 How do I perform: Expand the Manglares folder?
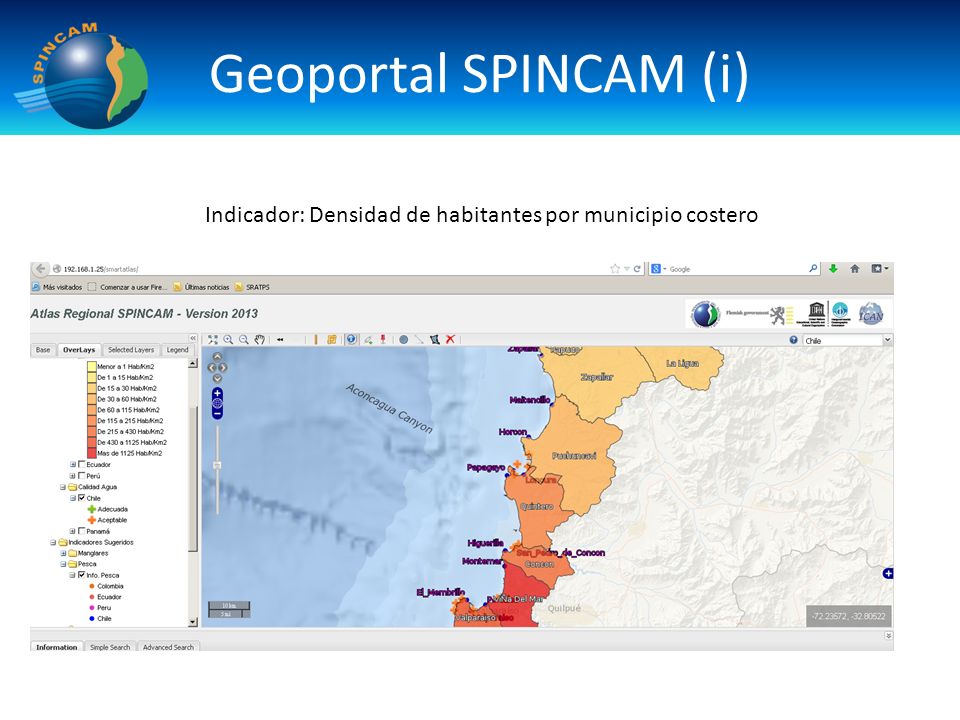point(62,553)
